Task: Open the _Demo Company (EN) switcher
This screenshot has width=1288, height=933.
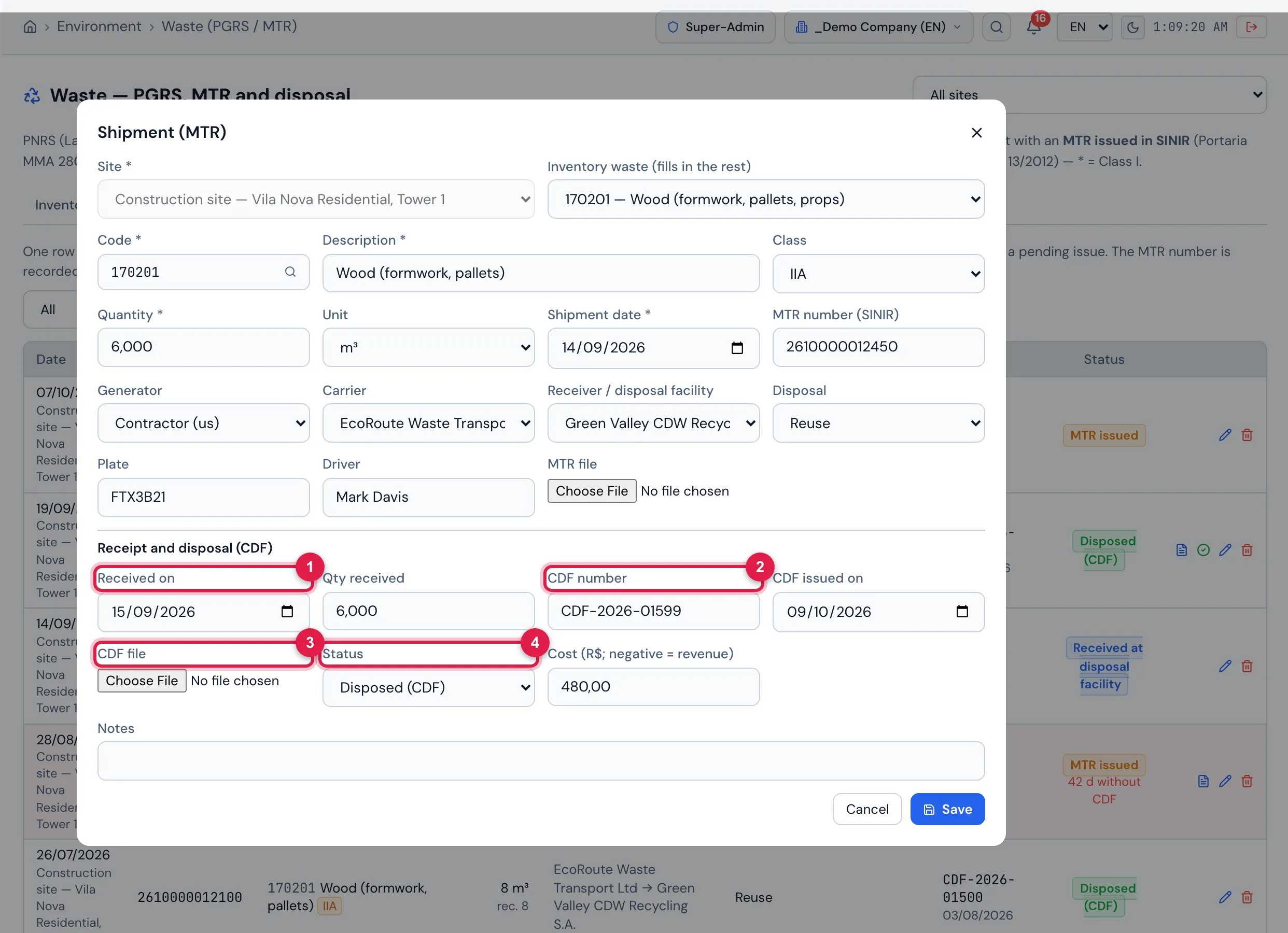Action: click(x=878, y=26)
